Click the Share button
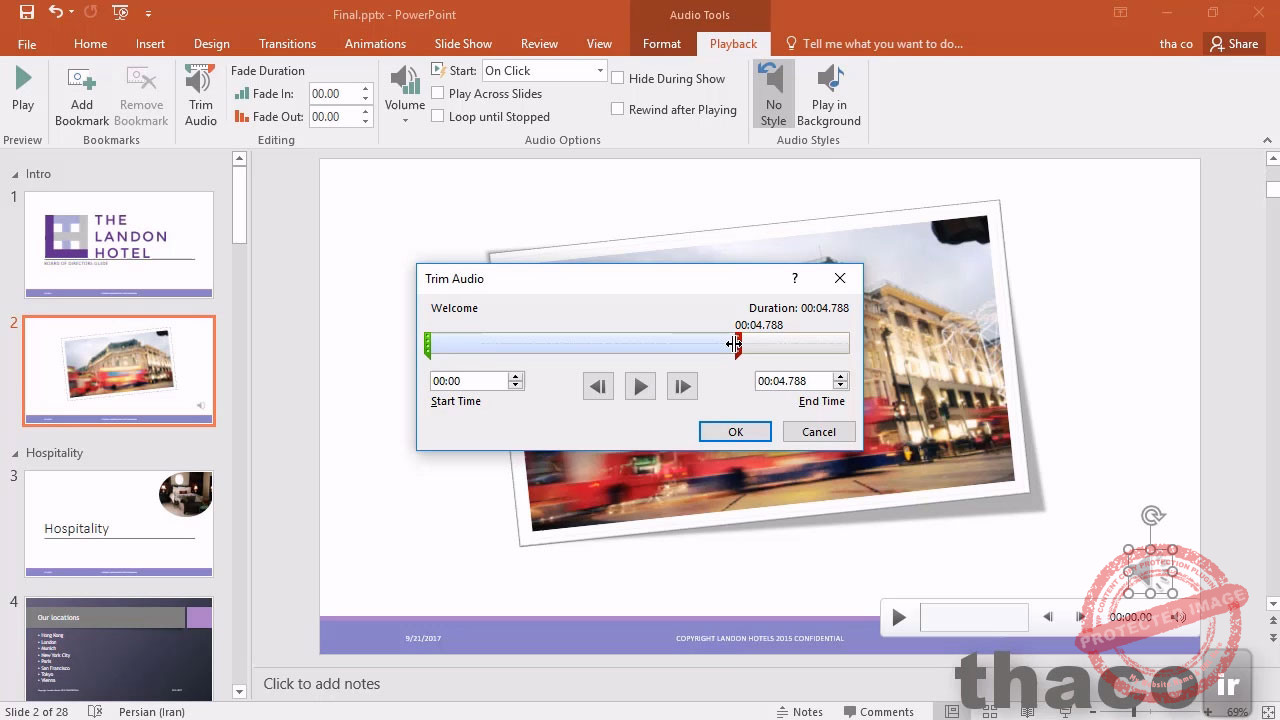 tap(1233, 43)
